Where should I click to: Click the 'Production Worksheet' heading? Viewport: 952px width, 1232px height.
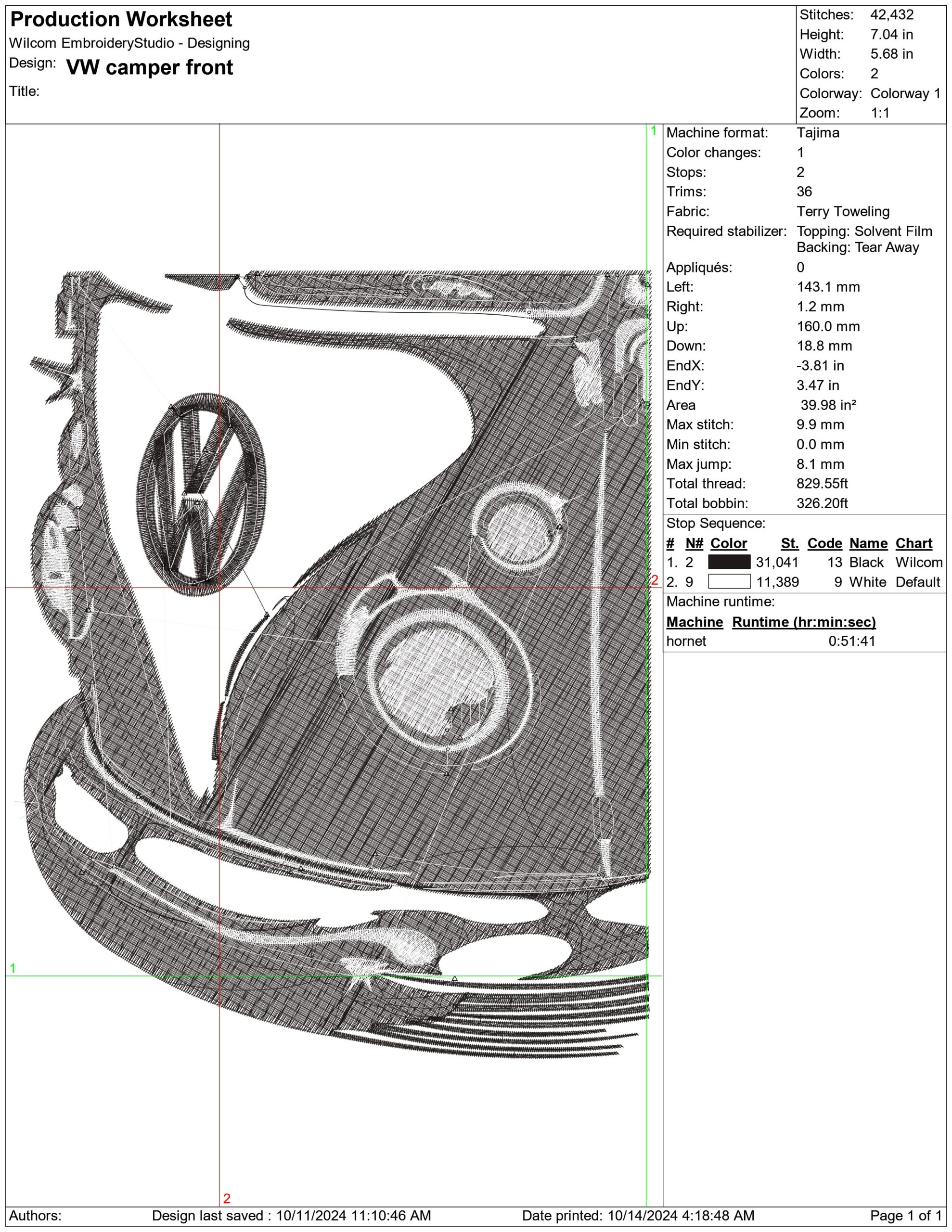(121, 20)
